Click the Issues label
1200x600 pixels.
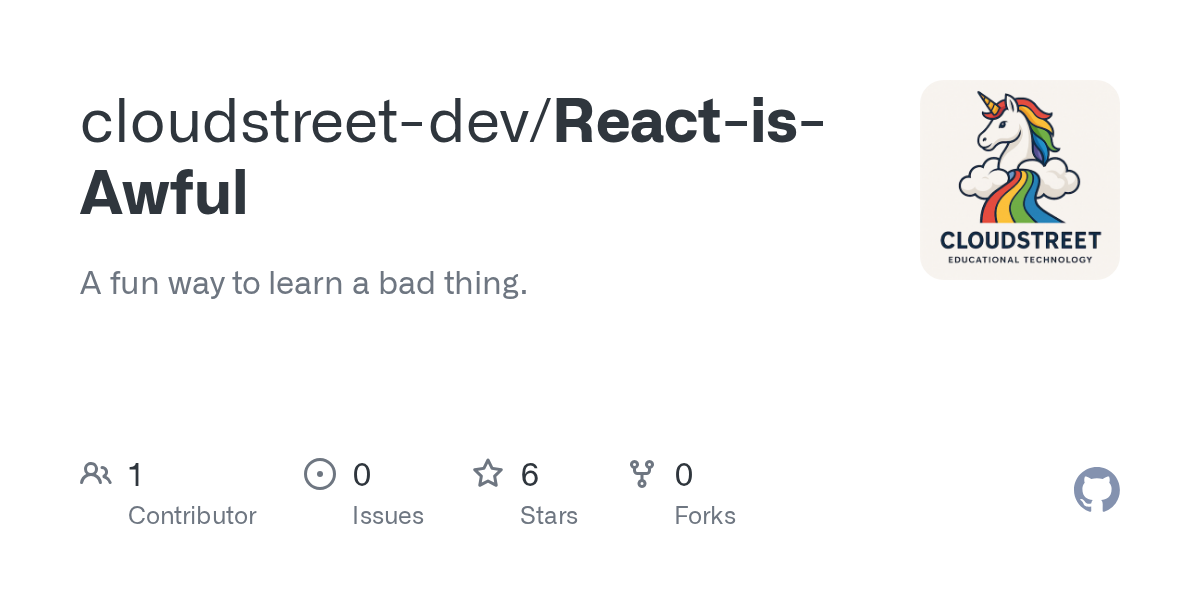[x=388, y=516]
